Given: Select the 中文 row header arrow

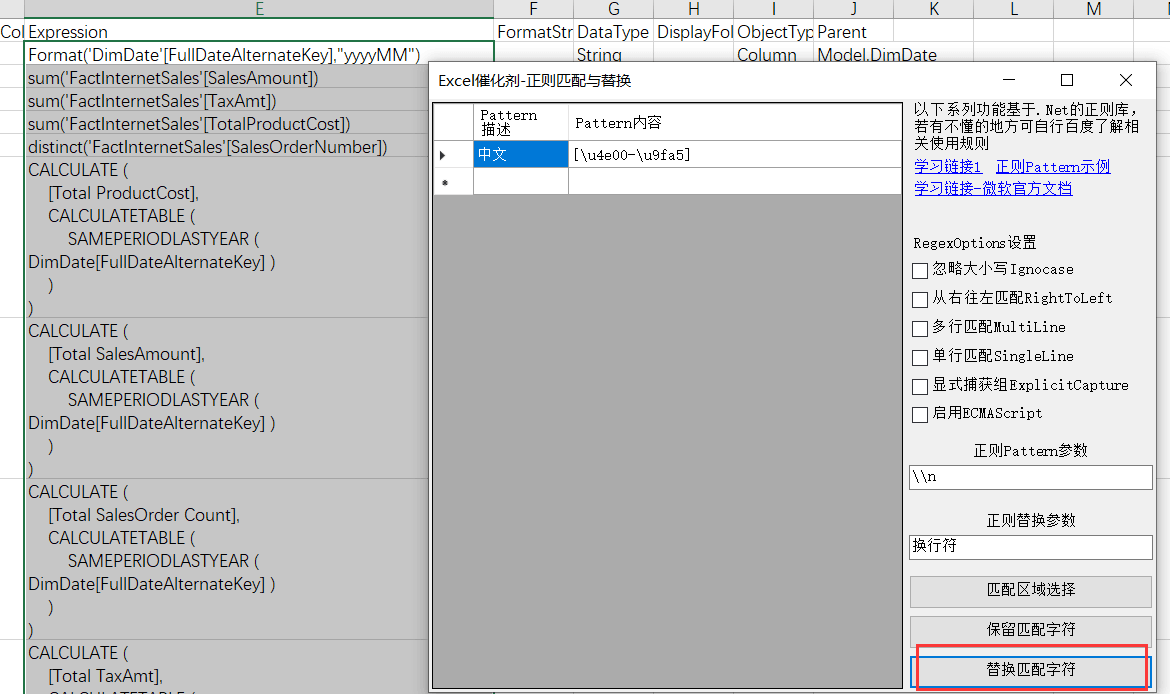Looking at the screenshot, I should point(453,154).
